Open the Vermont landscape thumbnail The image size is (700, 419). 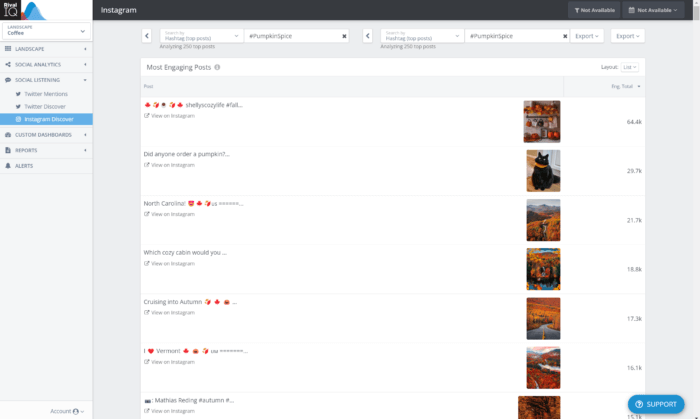(x=543, y=368)
